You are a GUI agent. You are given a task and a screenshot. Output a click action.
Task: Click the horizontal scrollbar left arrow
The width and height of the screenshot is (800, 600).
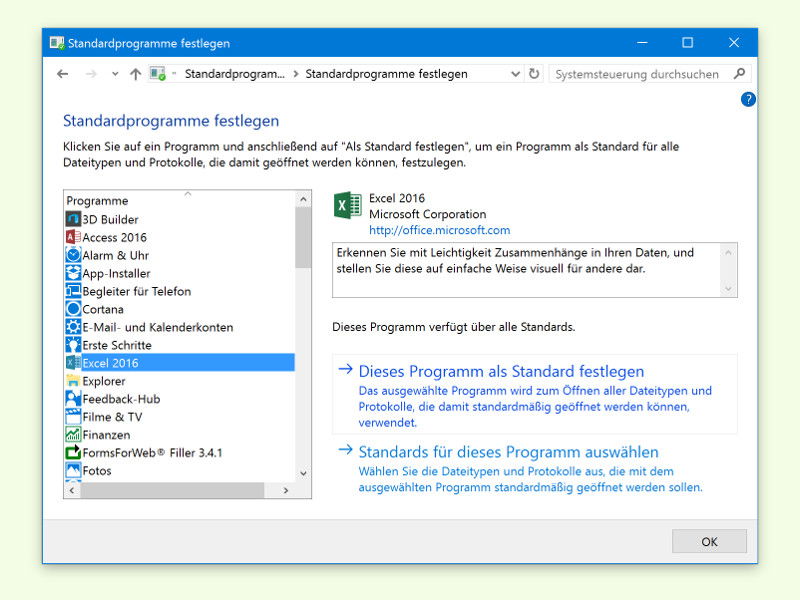point(72,490)
